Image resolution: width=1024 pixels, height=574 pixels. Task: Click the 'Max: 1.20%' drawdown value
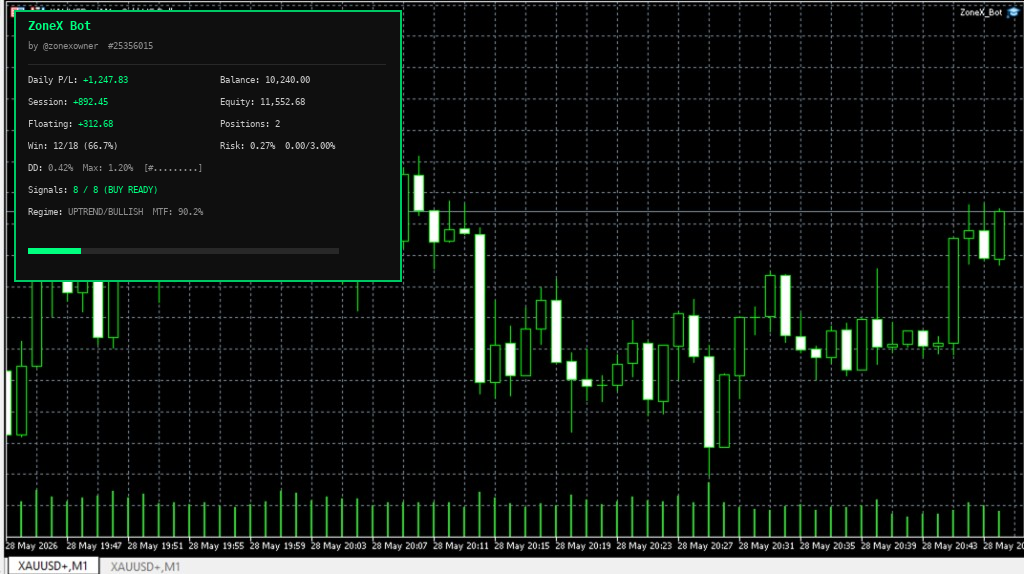(108, 168)
